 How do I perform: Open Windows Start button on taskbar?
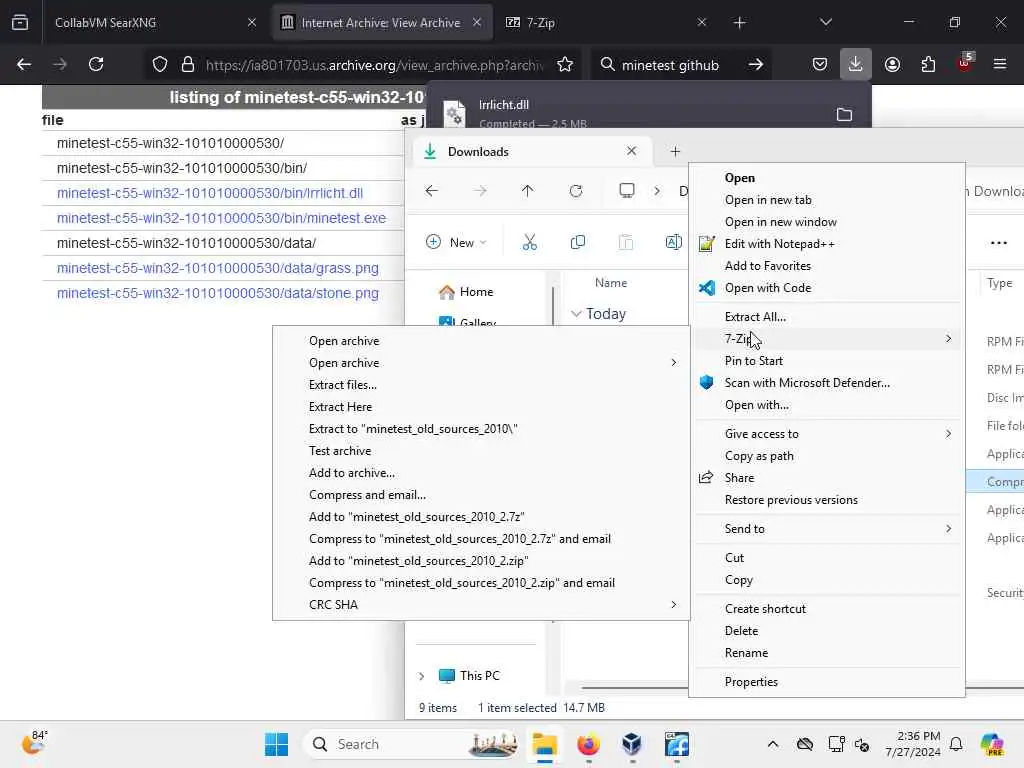pyautogui.click(x=276, y=744)
